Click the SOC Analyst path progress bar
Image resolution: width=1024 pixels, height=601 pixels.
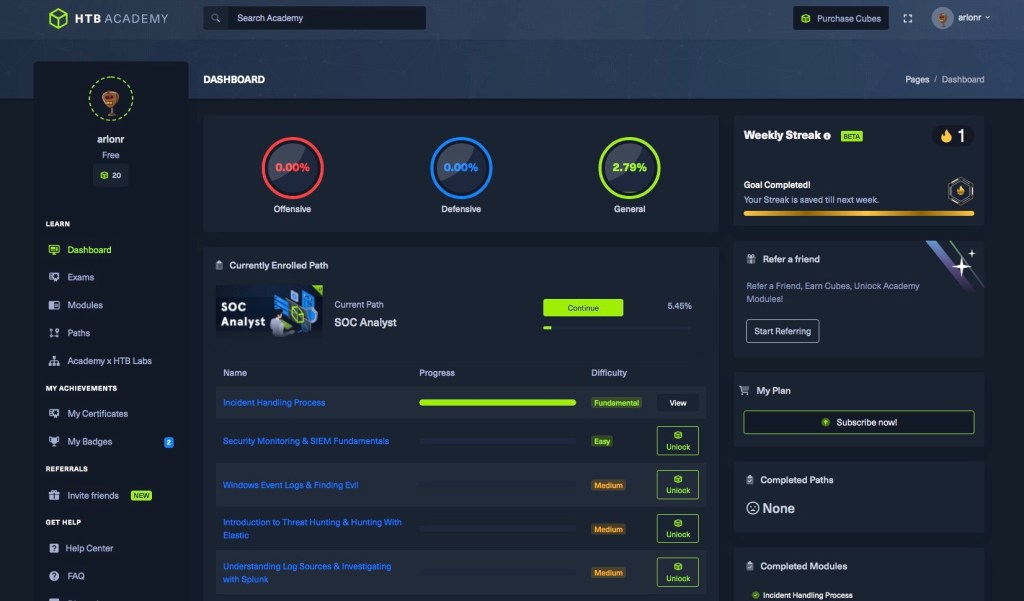coord(617,327)
